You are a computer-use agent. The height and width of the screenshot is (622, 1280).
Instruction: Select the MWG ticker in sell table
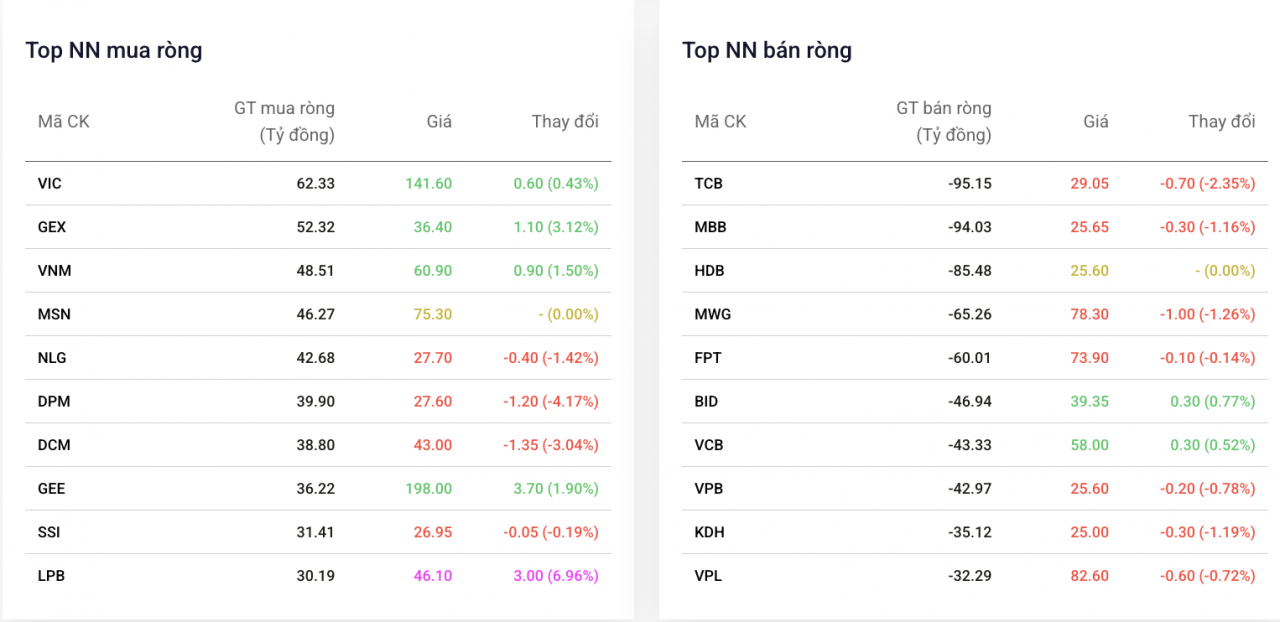pyautogui.click(x=713, y=314)
